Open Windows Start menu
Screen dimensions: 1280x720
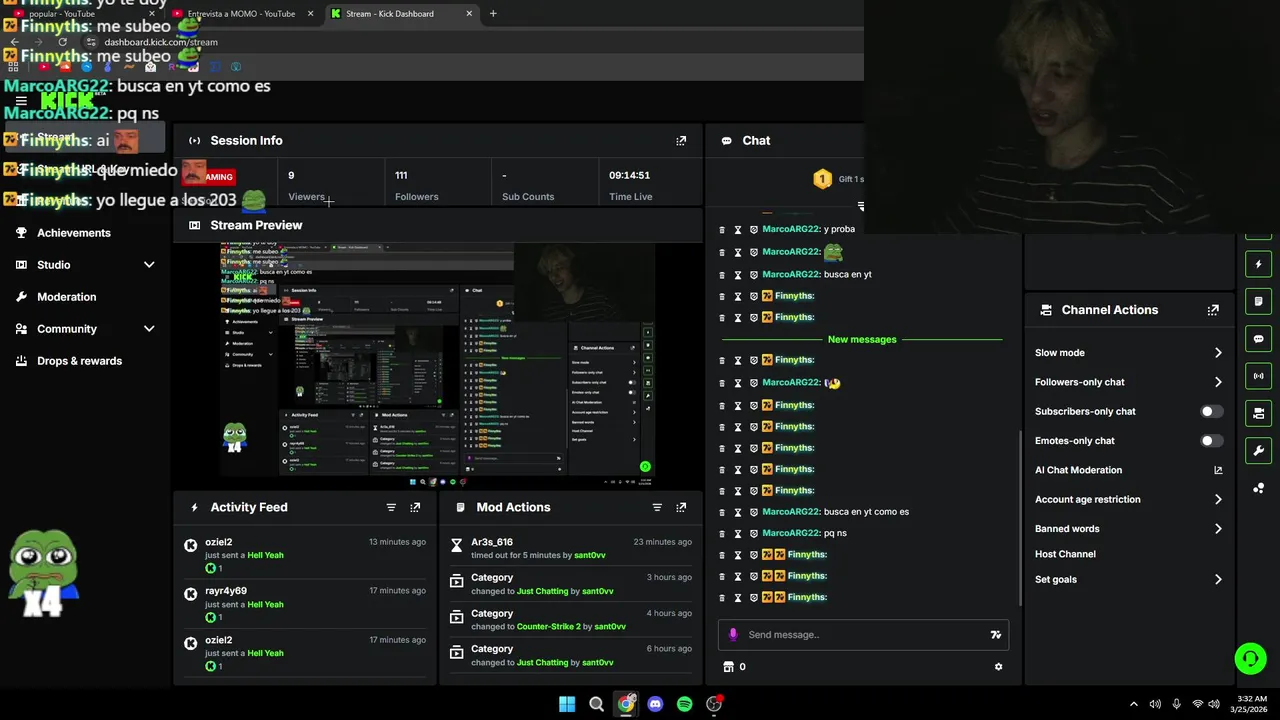(567, 704)
